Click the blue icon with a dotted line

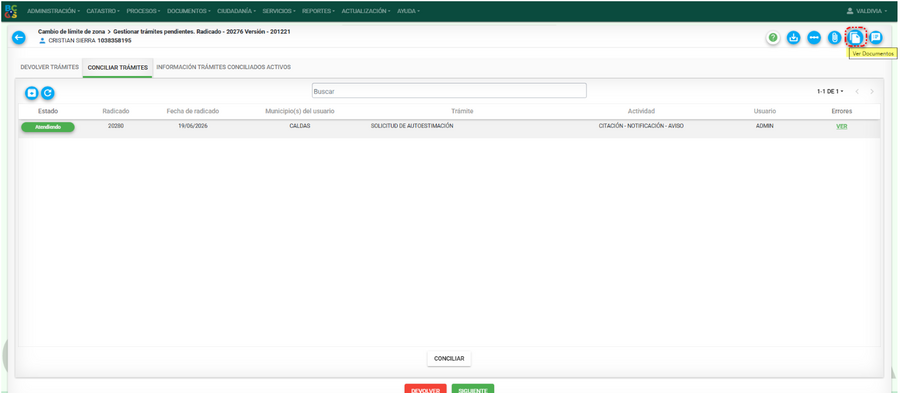[x=814, y=38]
